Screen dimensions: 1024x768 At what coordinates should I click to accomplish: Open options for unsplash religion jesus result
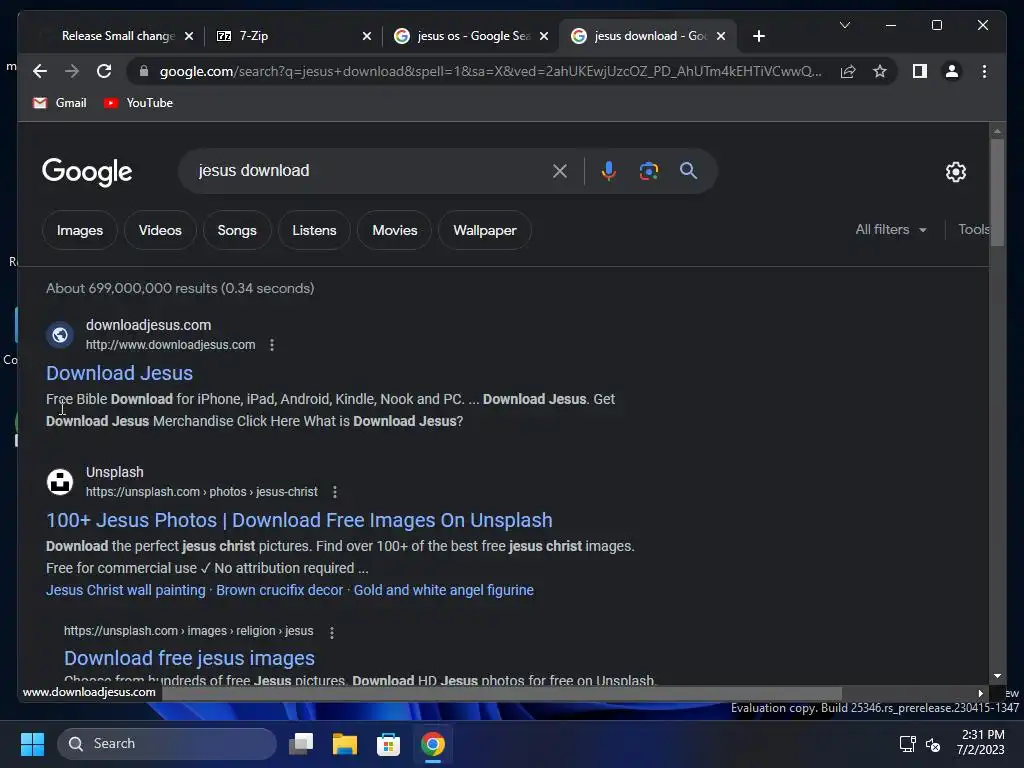(332, 632)
